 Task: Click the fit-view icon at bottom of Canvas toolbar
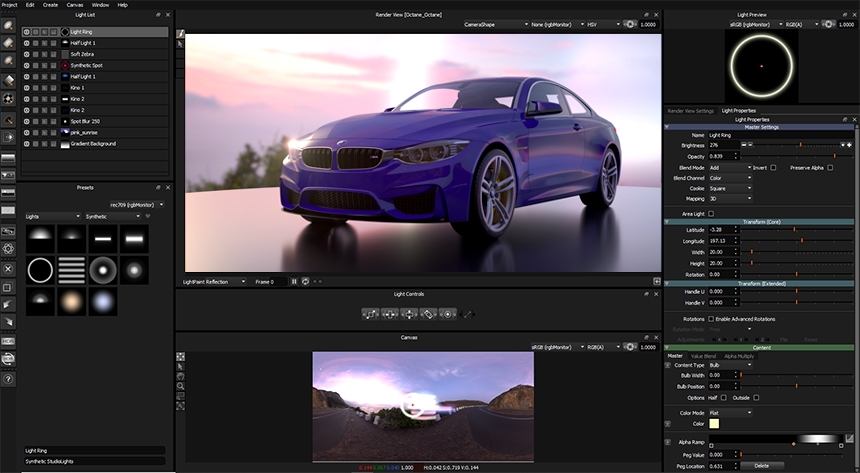tap(180, 406)
